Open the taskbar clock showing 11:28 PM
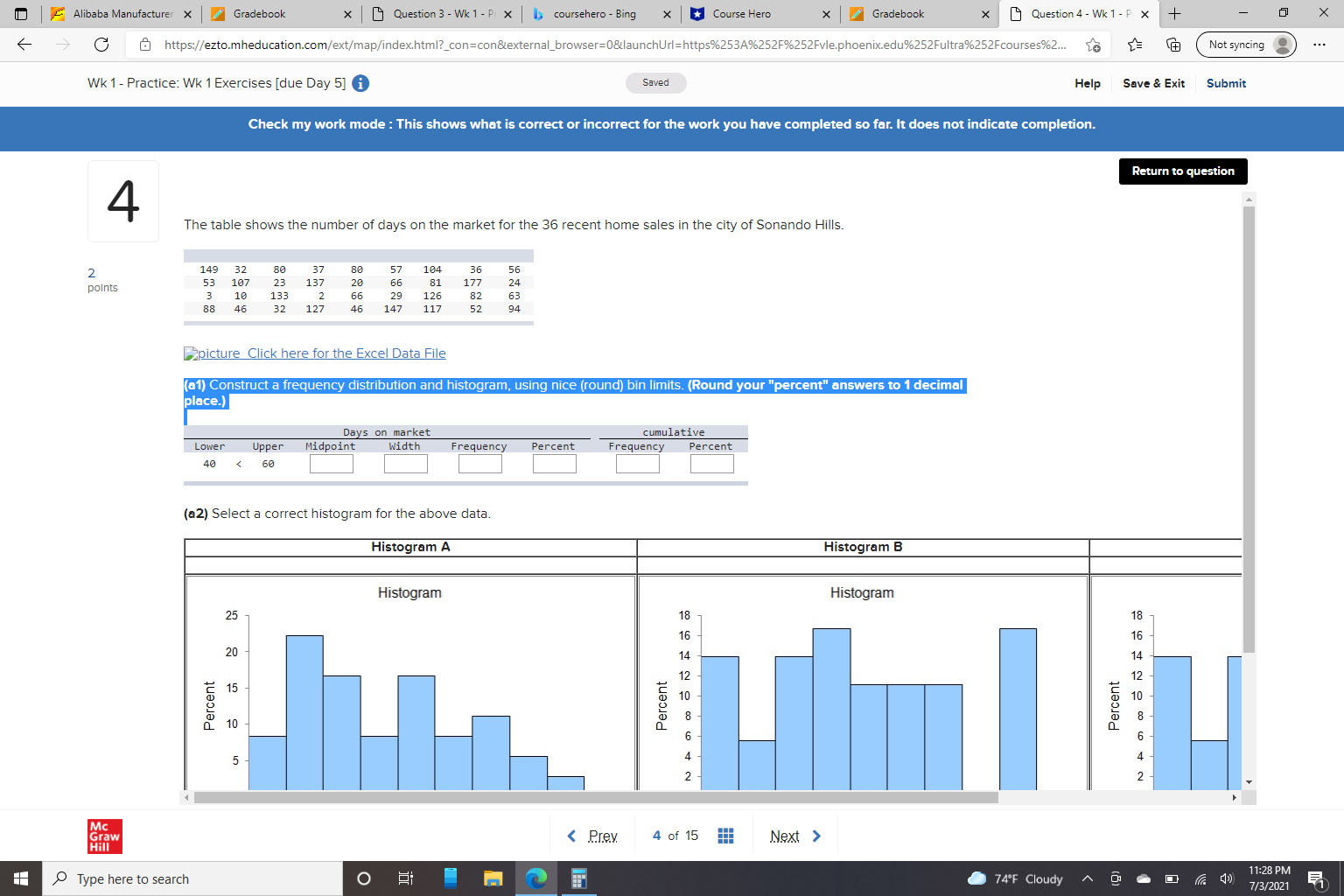1344x896 pixels. (1269, 878)
